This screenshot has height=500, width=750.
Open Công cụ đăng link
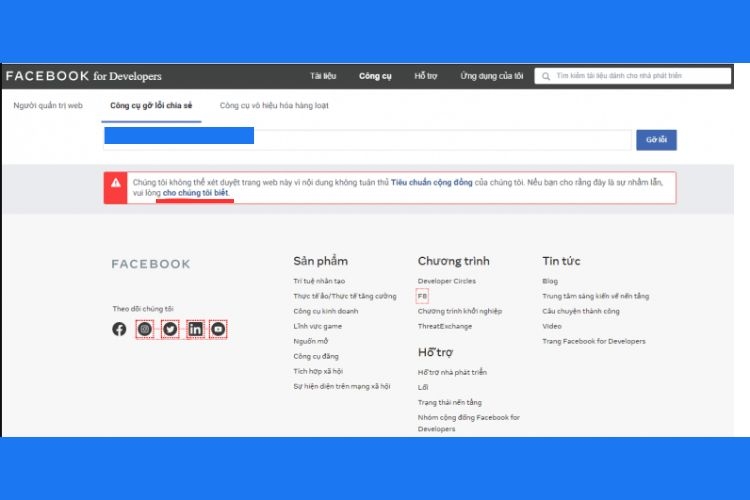[316, 356]
